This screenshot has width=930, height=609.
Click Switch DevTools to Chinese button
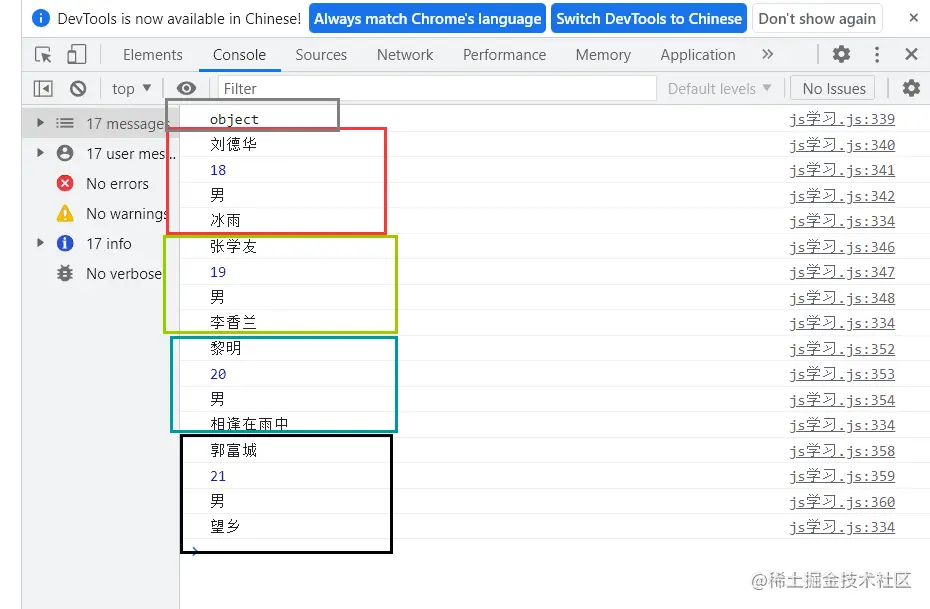click(649, 18)
